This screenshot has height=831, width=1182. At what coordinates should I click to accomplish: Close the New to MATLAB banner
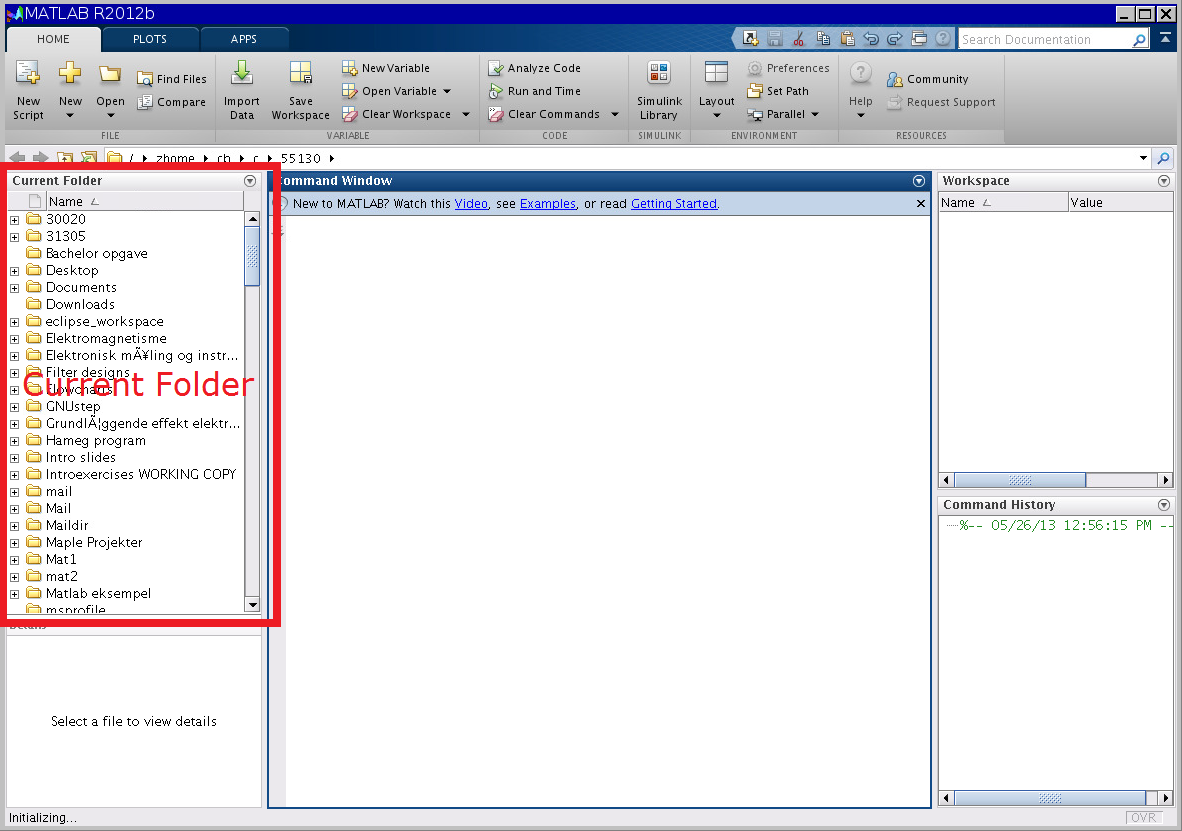[x=920, y=204]
